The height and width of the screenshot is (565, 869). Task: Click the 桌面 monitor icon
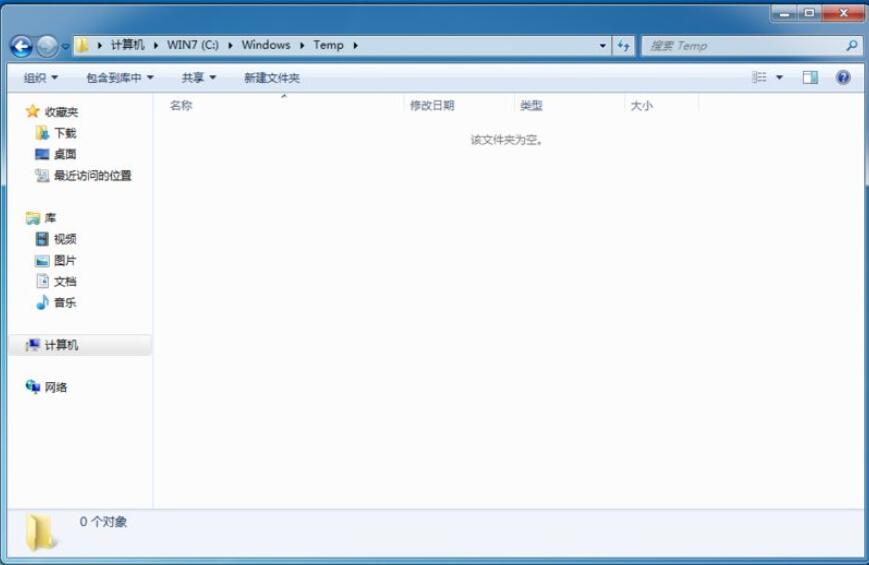point(42,154)
